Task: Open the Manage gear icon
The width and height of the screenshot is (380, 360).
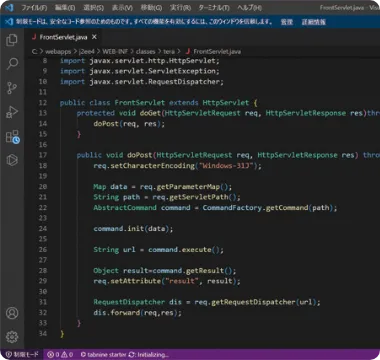Action: pyautogui.click(x=12, y=337)
